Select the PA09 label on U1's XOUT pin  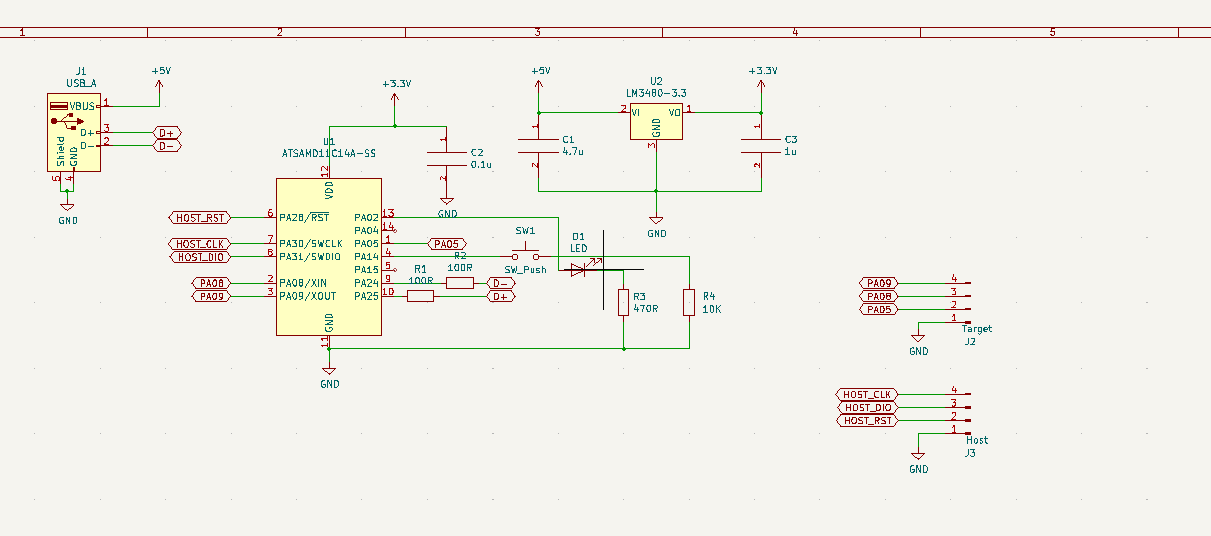coord(211,296)
